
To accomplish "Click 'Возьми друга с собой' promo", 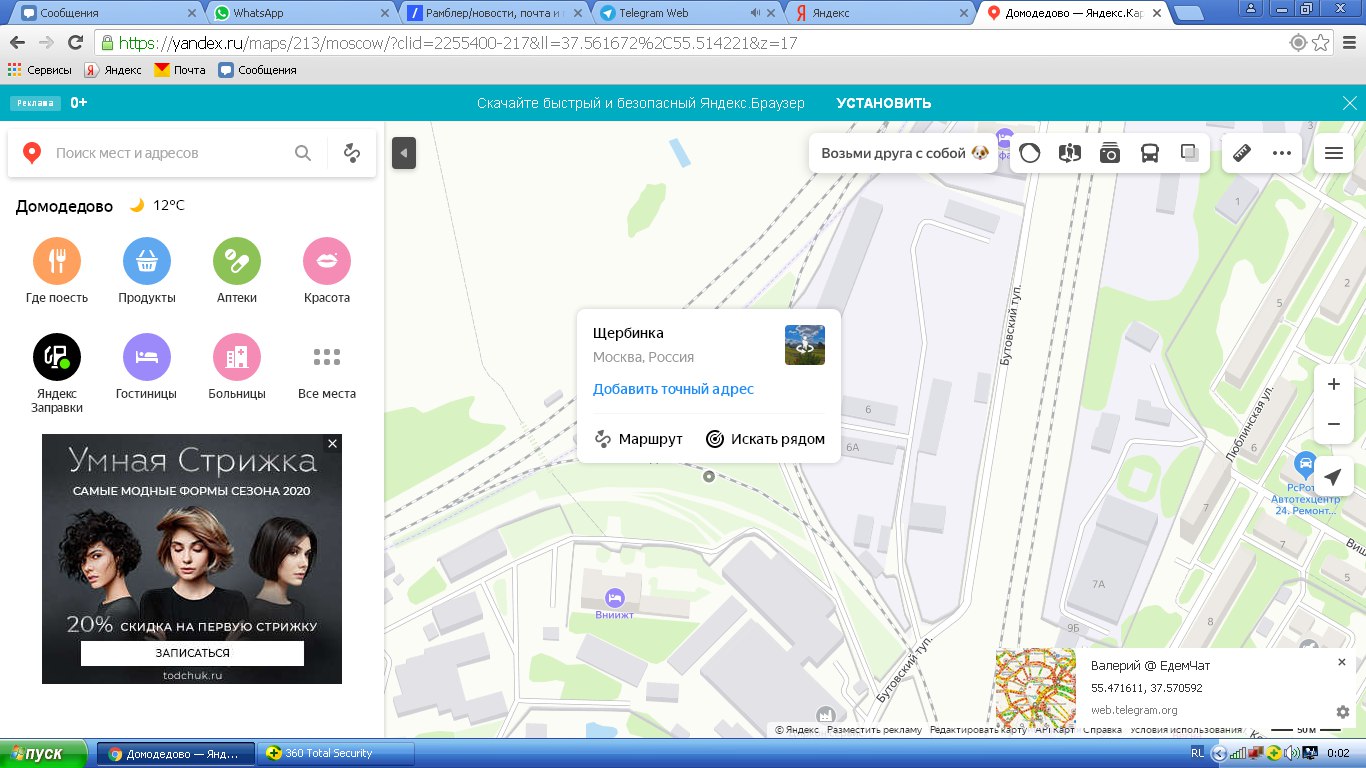I will [904, 153].
